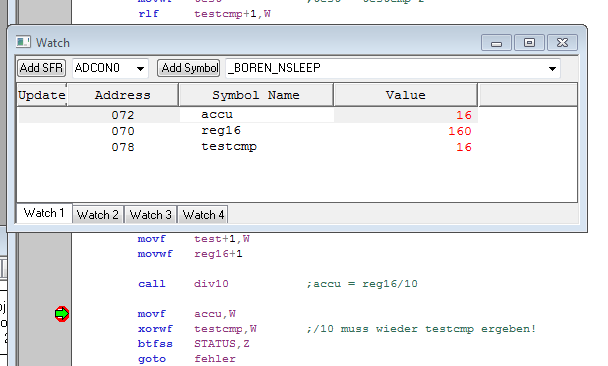Click the ';accu = reg16/10' comment
Screen dimensions: 608x366
click(x=362, y=284)
